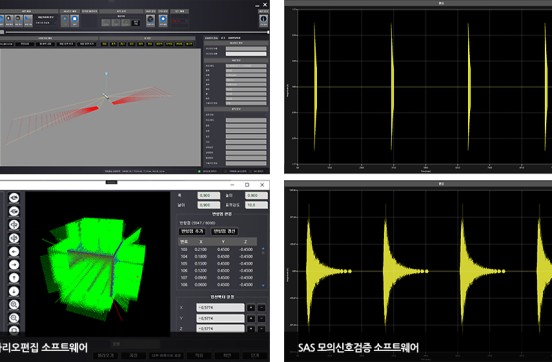Decrease the Y normal vector value
This screenshot has height=362, width=552.
click(x=261, y=319)
